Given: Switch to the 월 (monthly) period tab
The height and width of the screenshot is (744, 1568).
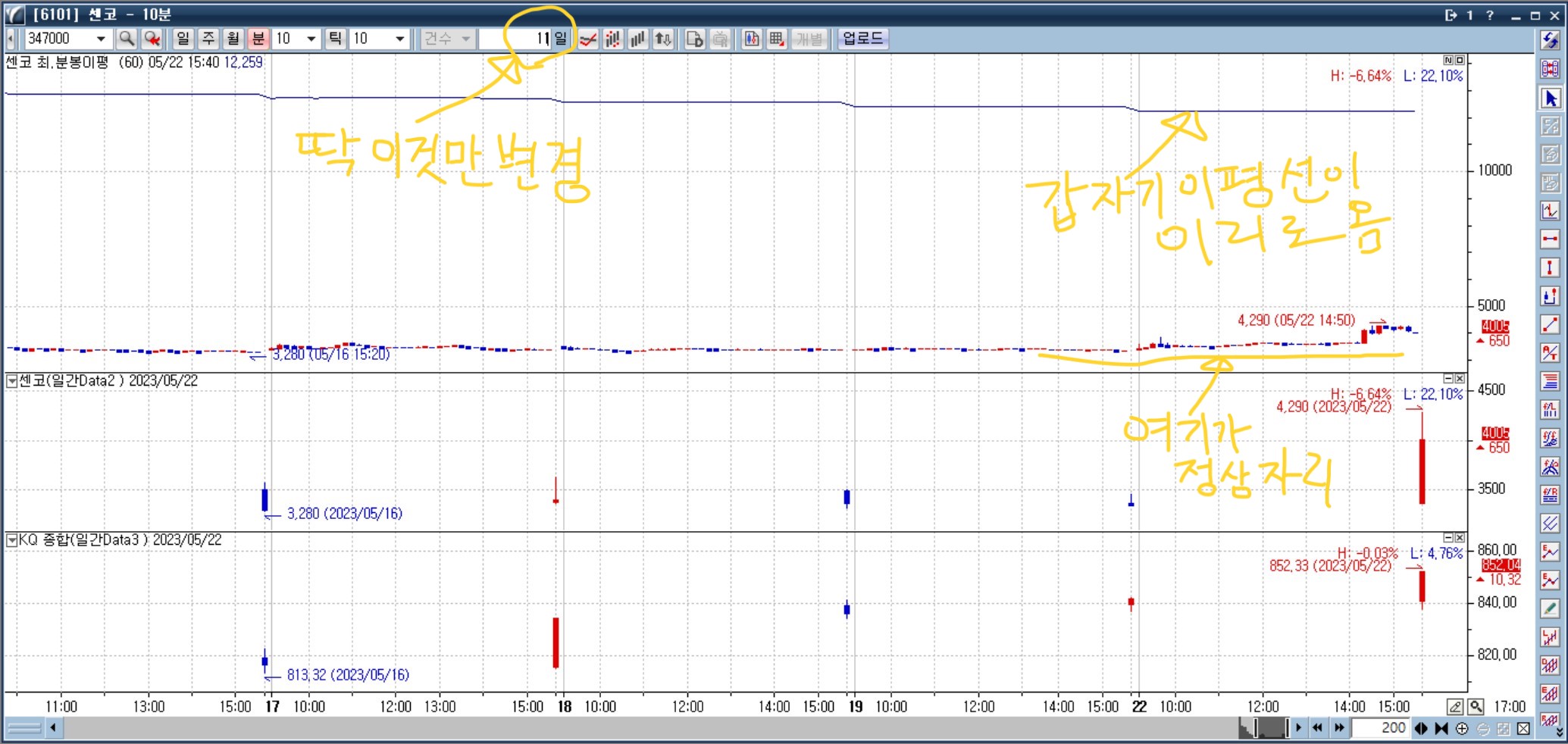Looking at the screenshot, I should tap(233, 39).
